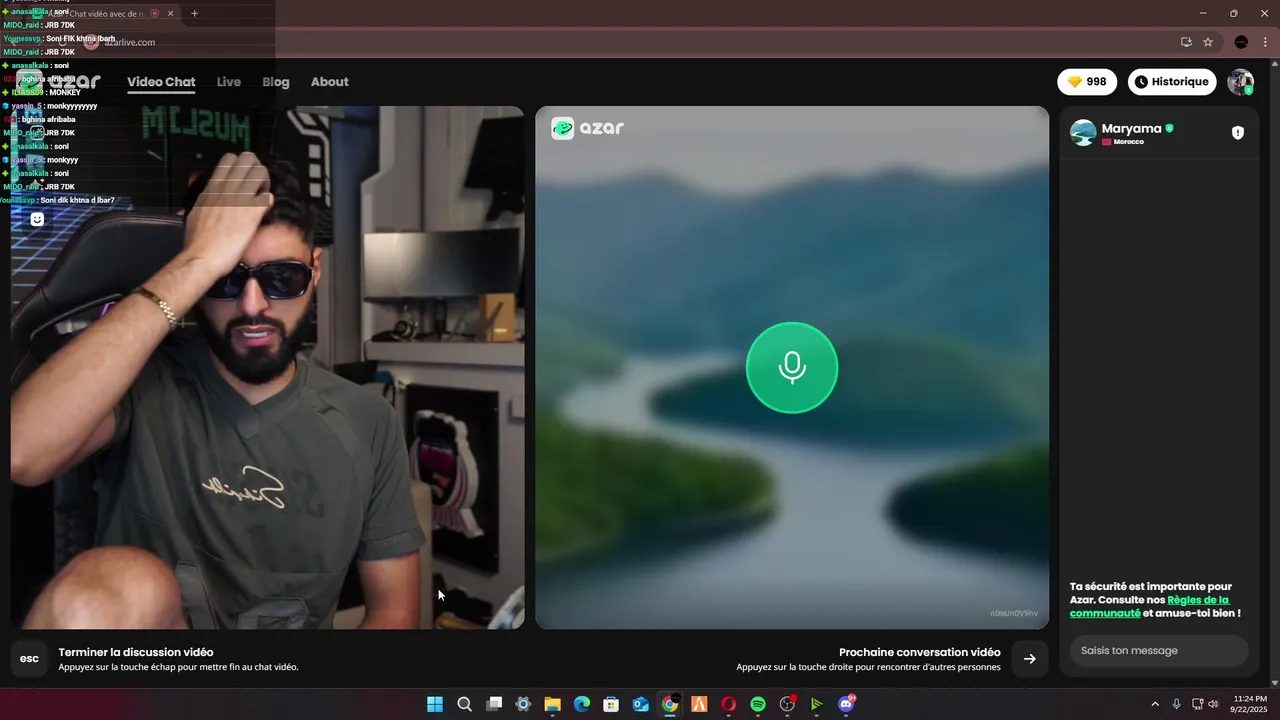
Task: Click the 'Terminer la discussion vidéo' label
Action: (136, 652)
